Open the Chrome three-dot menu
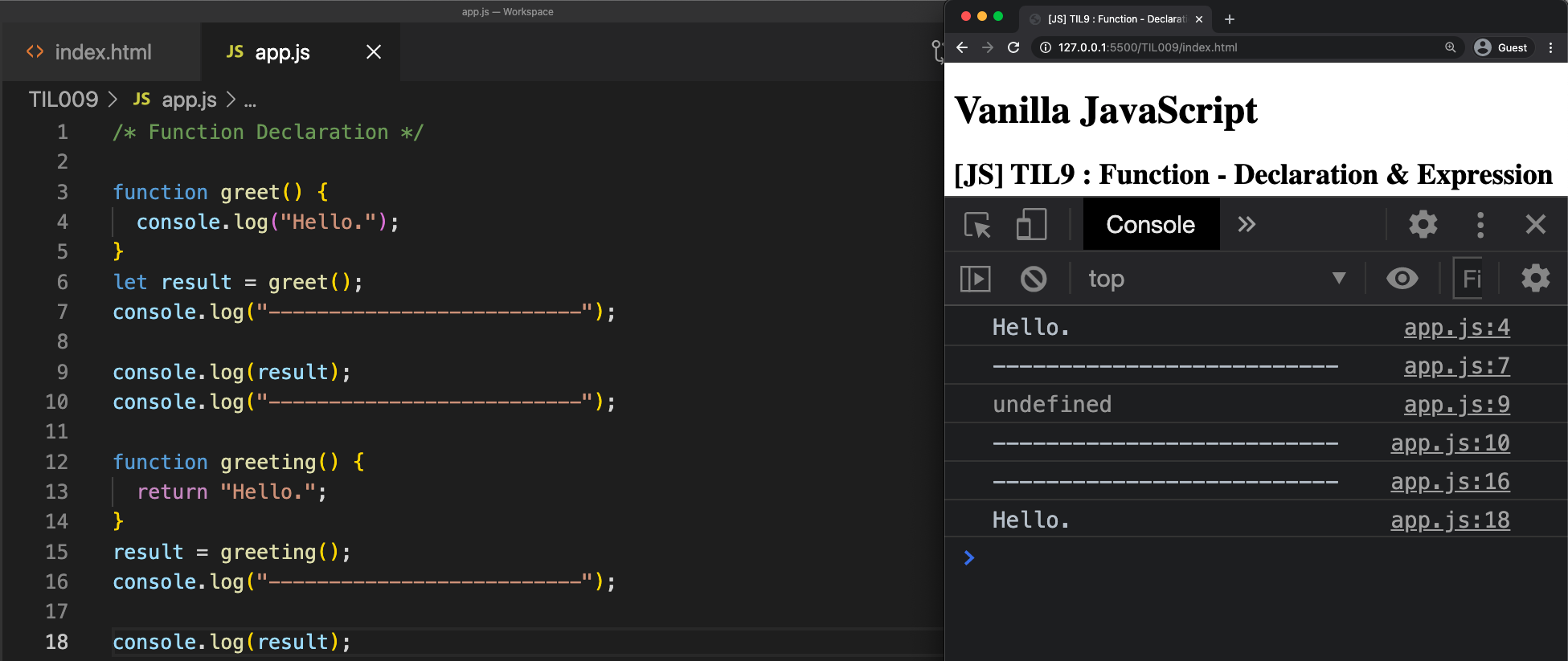 tap(1550, 47)
